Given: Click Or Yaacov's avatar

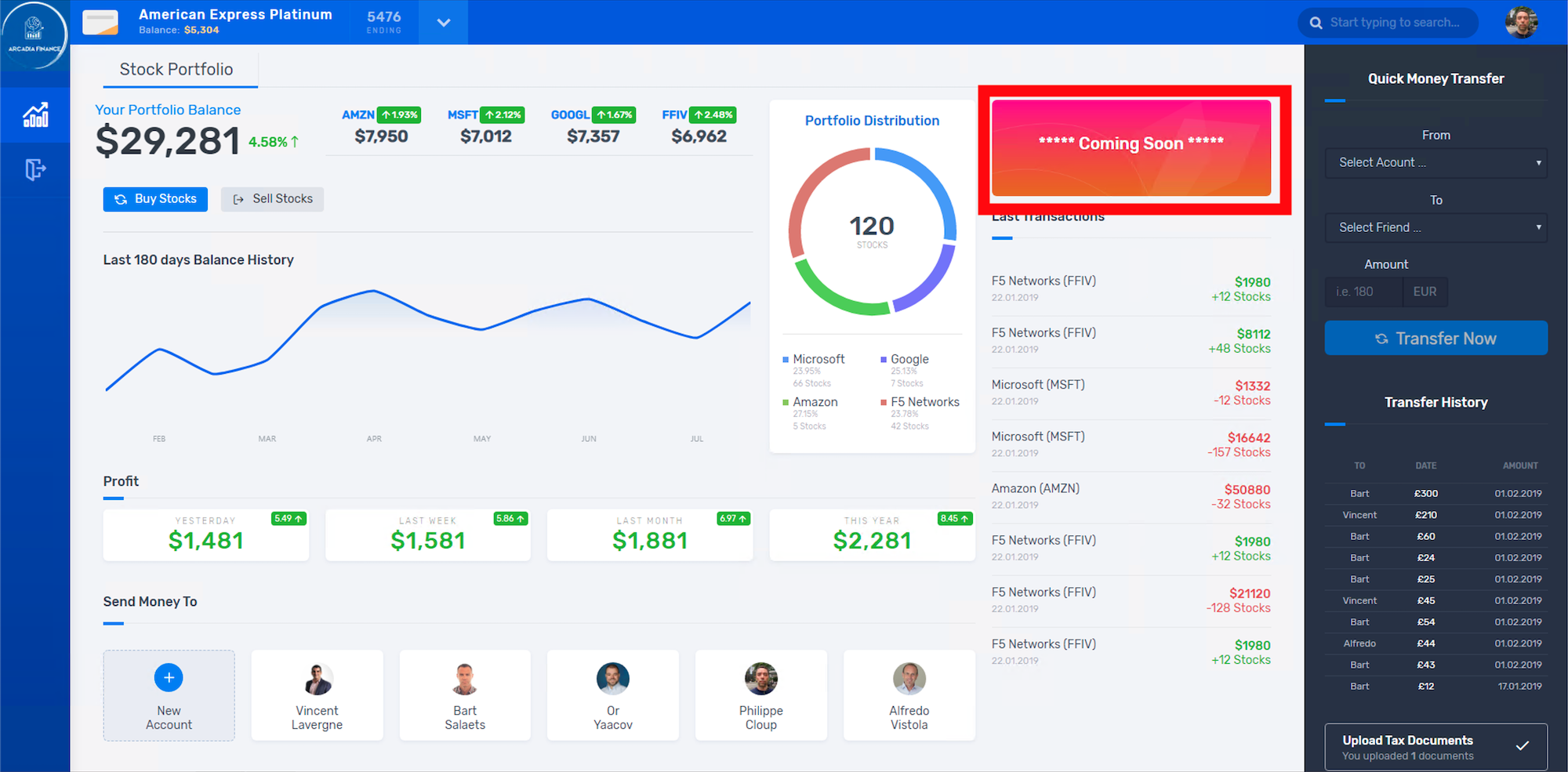Looking at the screenshot, I should click(613, 679).
